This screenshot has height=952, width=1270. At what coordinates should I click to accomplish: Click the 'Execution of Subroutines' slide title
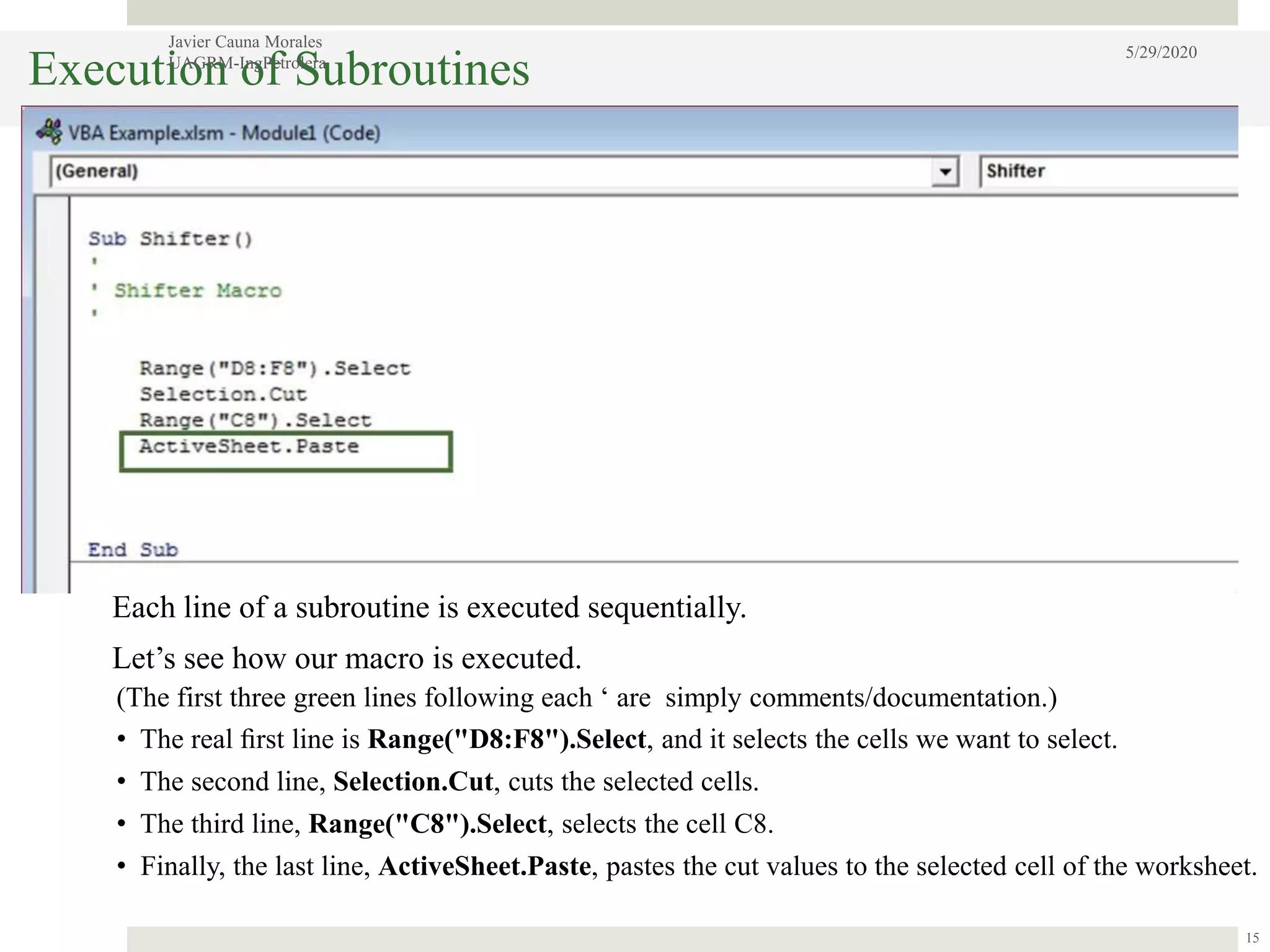[x=279, y=69]
